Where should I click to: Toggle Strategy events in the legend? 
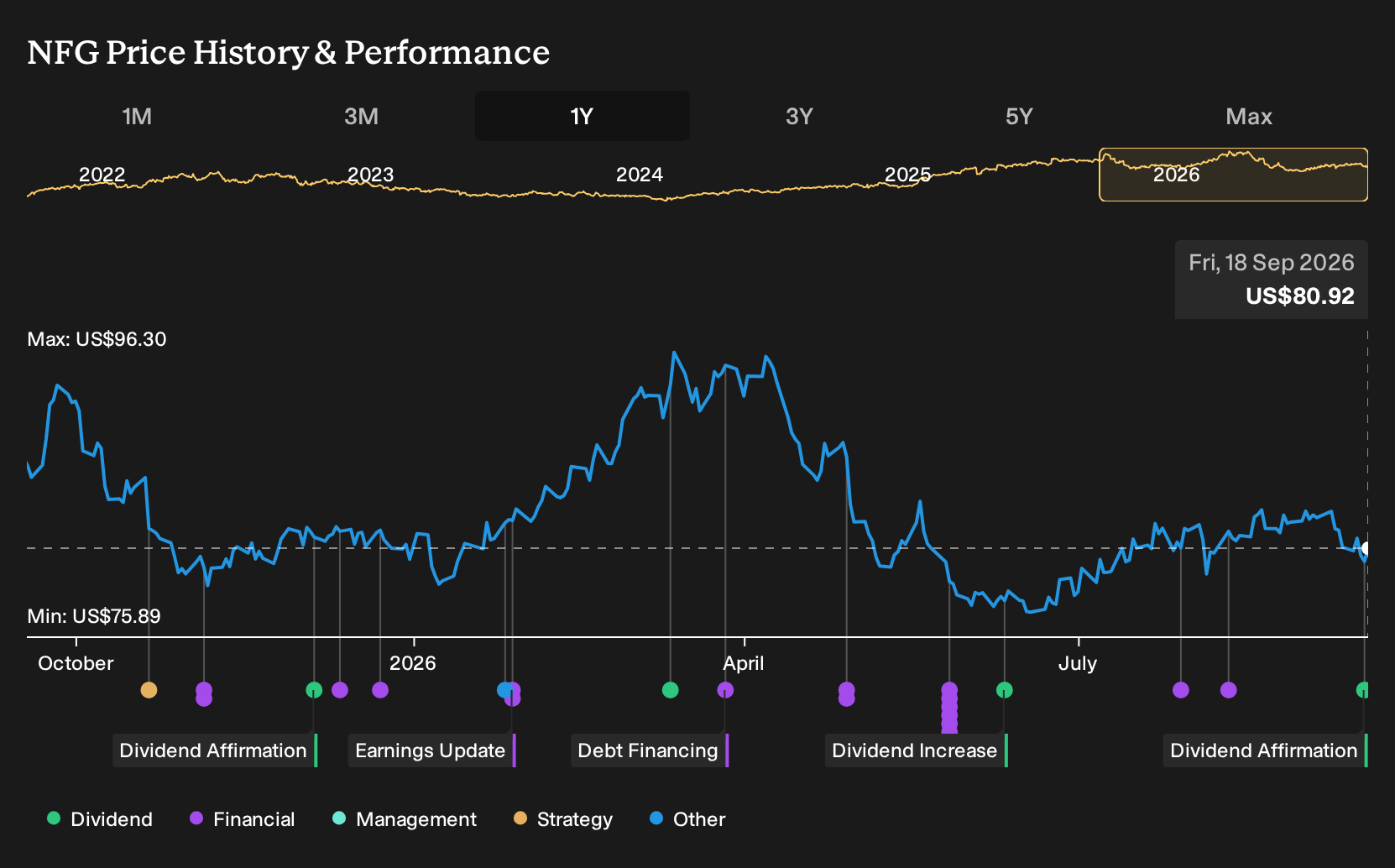coord(562,819)
